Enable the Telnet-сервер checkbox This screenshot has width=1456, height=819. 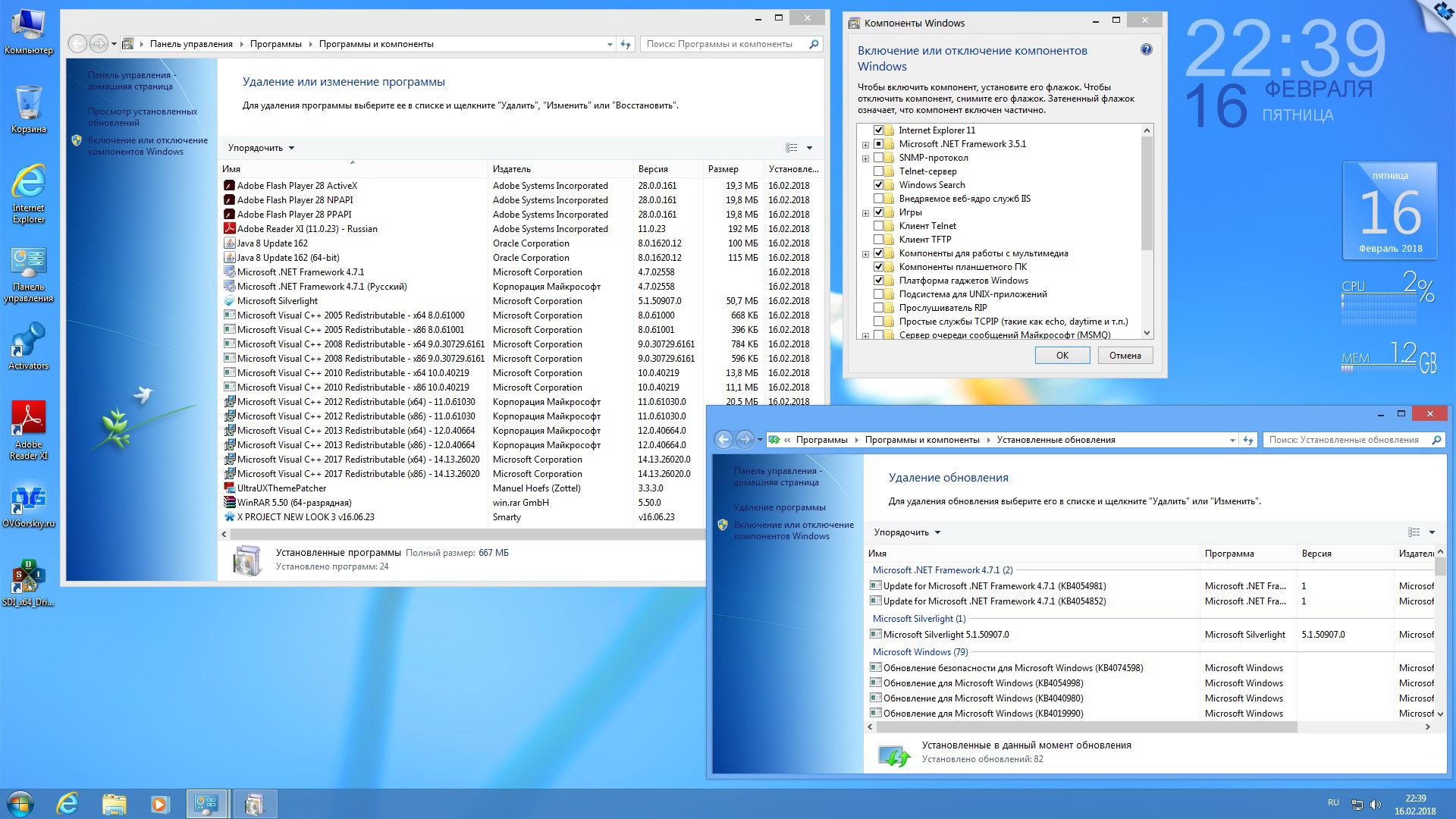pos(879,171)
